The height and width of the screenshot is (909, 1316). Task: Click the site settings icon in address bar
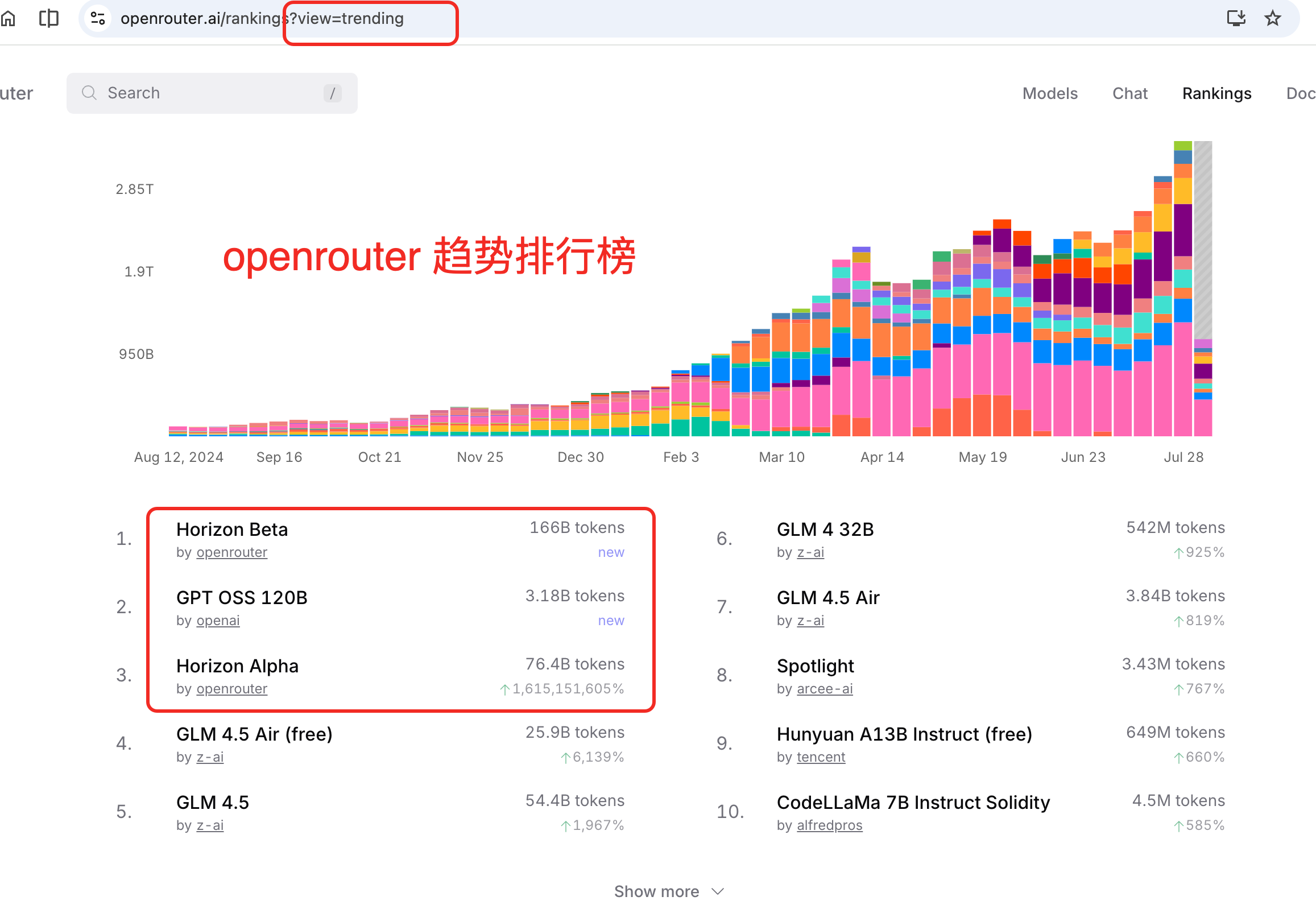(x=98, y=19)
